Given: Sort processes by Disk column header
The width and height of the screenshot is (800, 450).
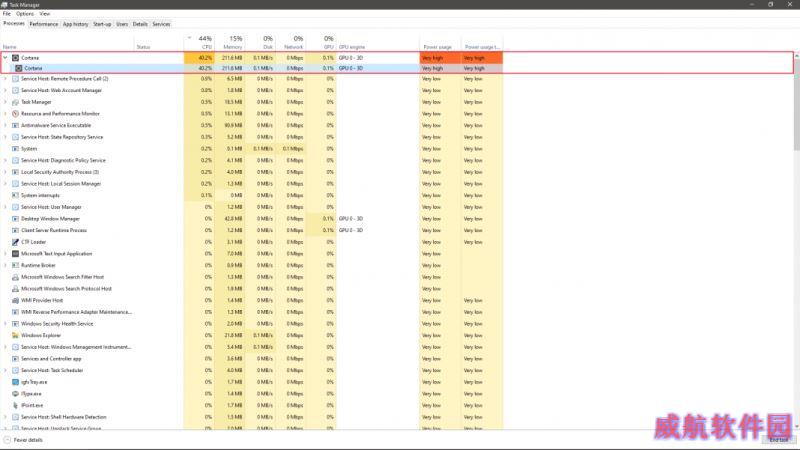Looking at the screenshot, I should coord(260,42).
